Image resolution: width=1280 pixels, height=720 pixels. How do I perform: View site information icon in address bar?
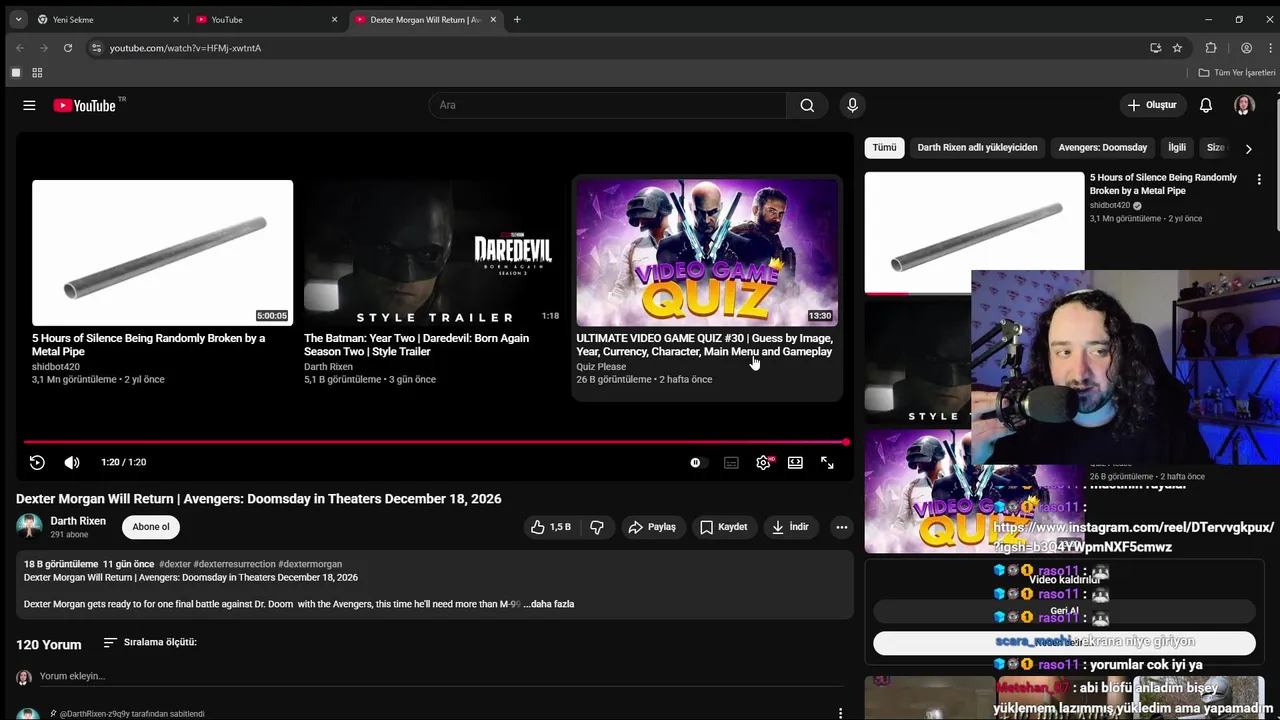point(96,48)
